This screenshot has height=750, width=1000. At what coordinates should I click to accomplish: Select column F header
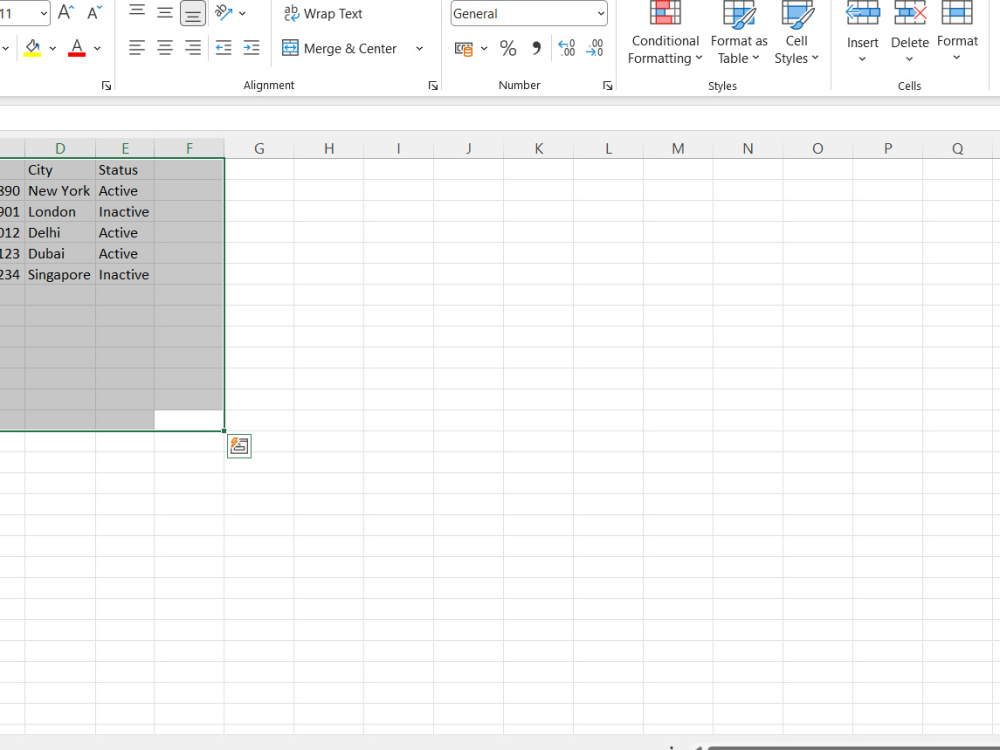pyautogui.click(x=189, y=149)
